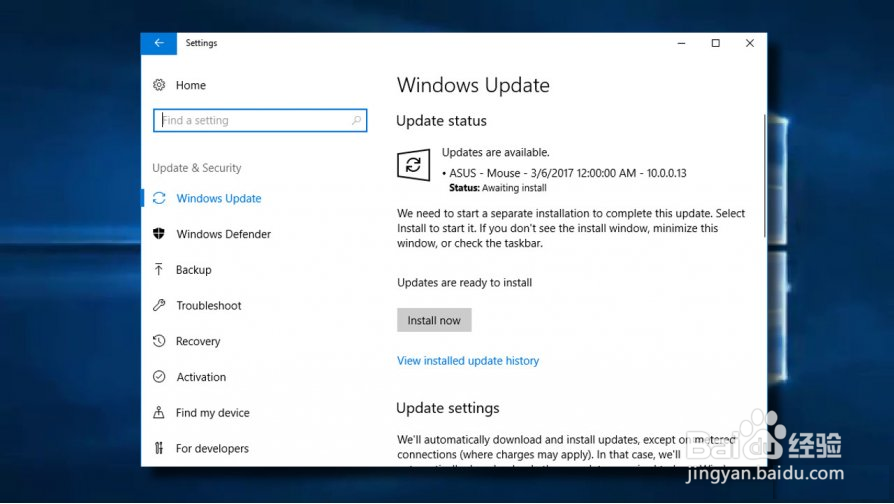Click the magnifier search icon

coord(356,120)
